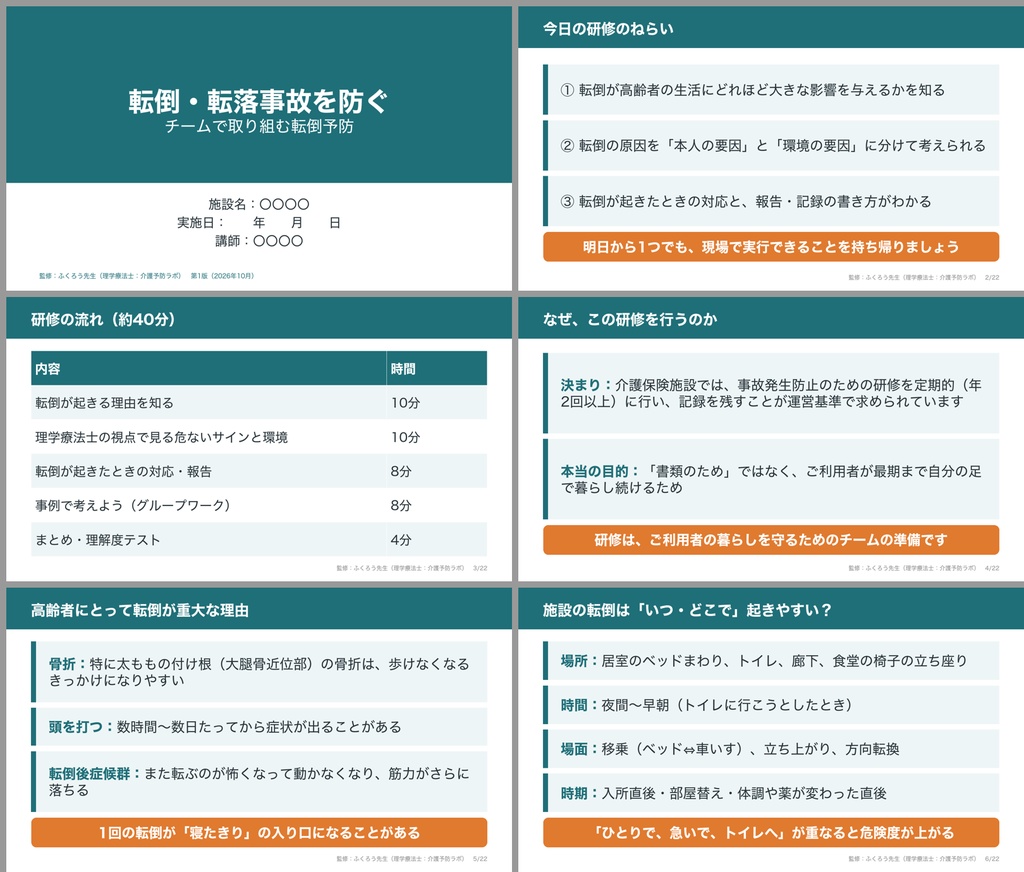Click table row 転倒が起きる理由を知る
Image resolution: width=1024 pixels, height=872 pixels.
pyautogui.click(x=259, y=402)
